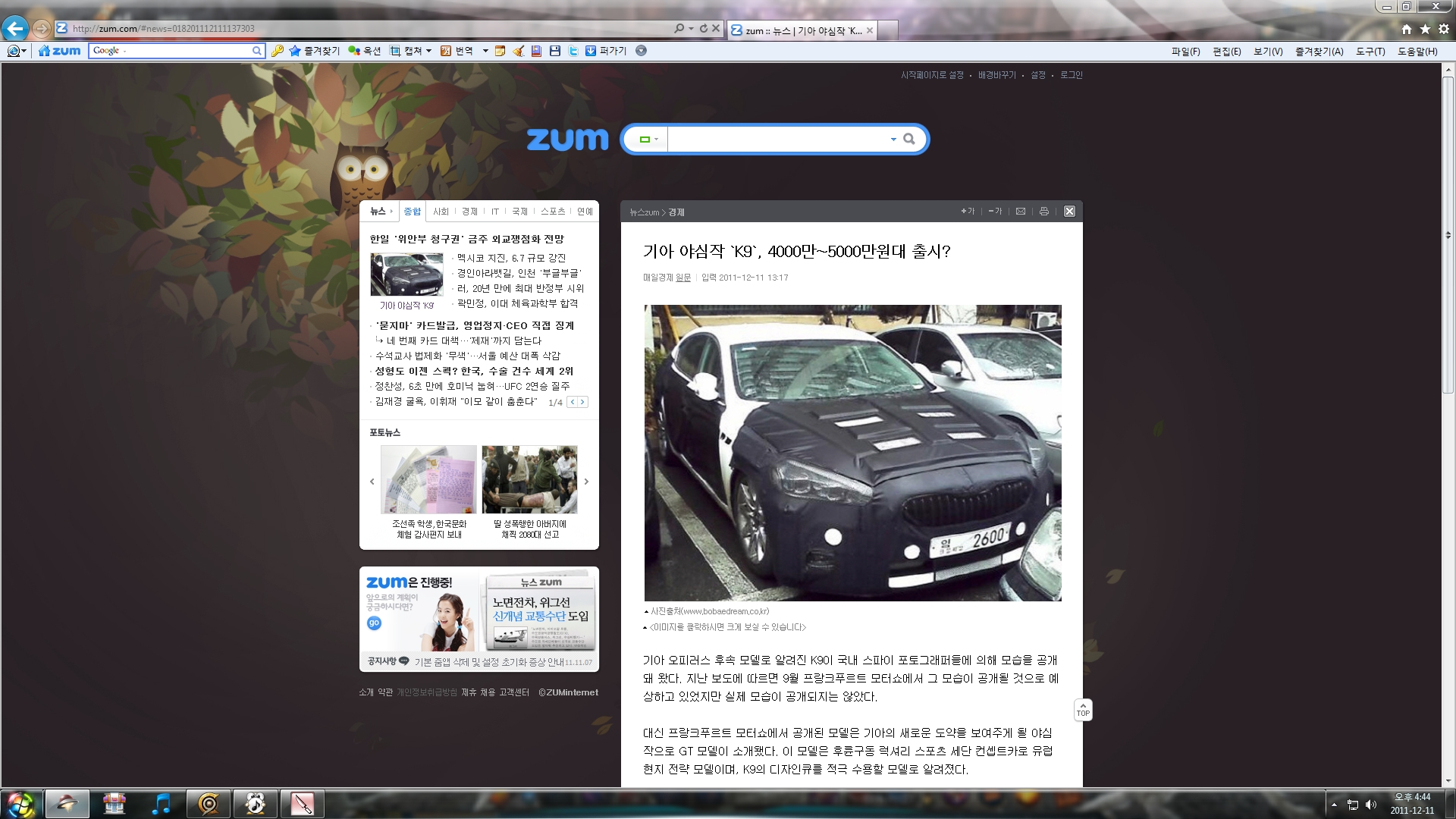Viewport: 1456px width, 819px height.
Task: Click the TOP scroll-to-top button
Action: coord(1083,710)
